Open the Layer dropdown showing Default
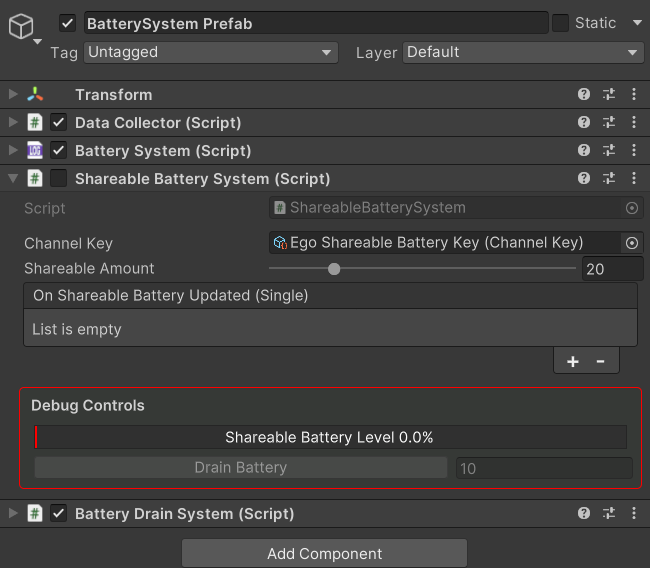 523,52
